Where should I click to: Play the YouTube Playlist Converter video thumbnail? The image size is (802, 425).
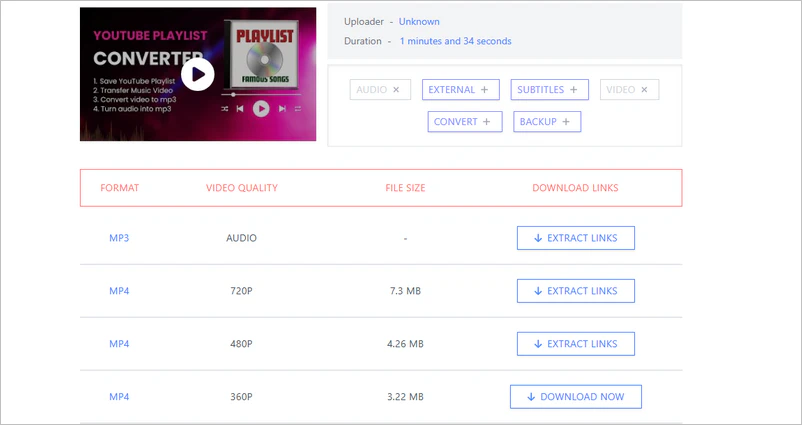[x=198, y=74]
